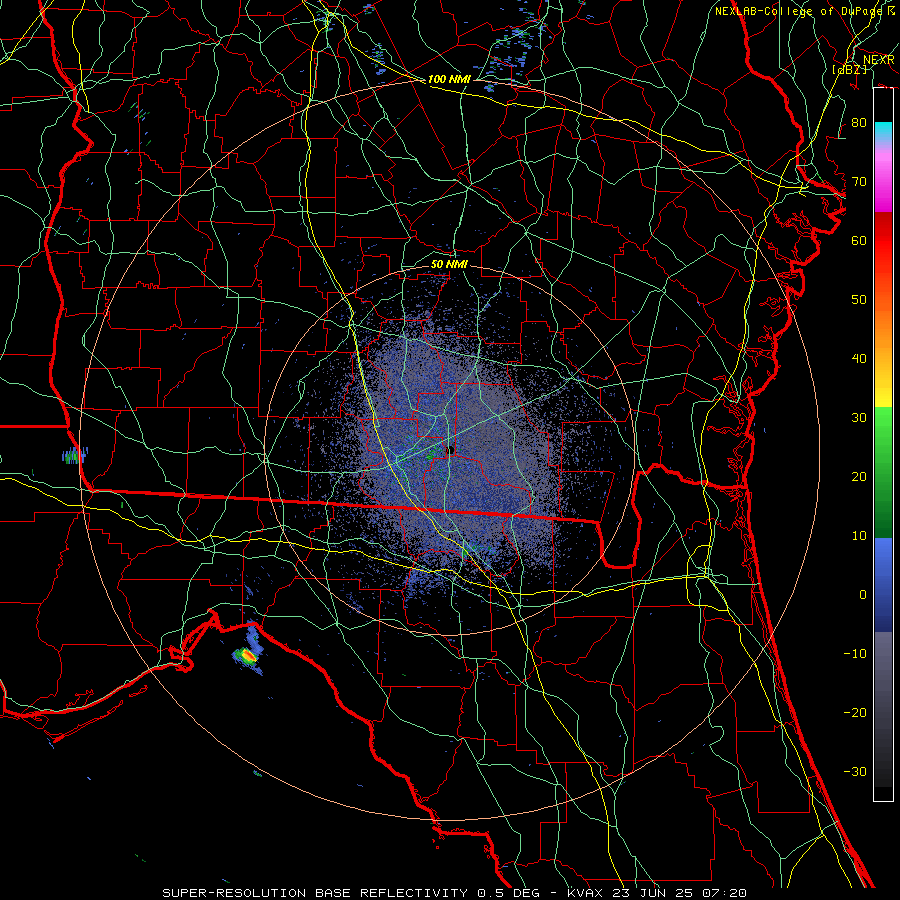This screenshot has width=900, height=900.
Task: Click the 0 value on the dBZ scale
Action: point(863,595)
